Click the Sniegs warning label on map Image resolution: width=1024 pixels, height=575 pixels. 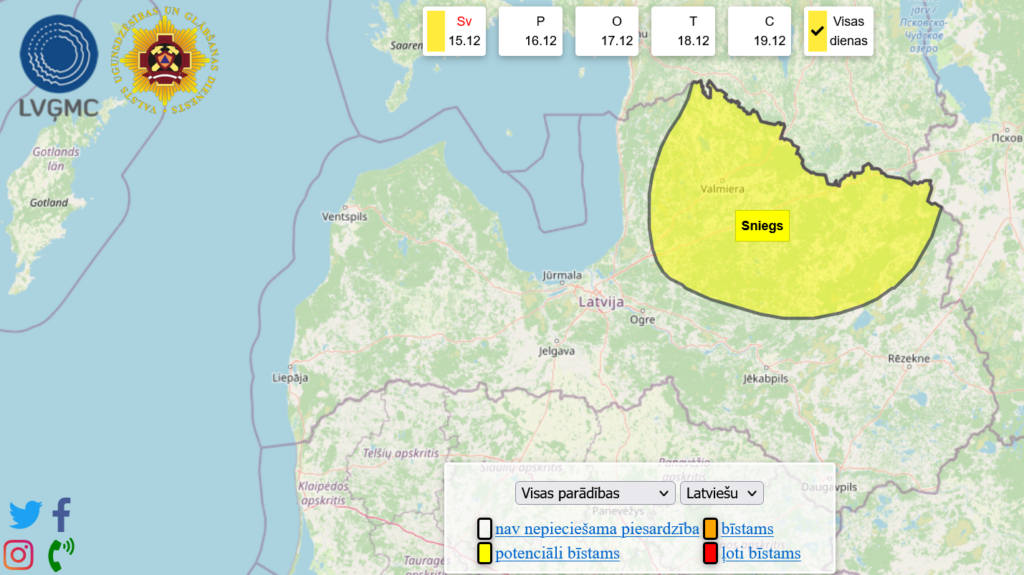coord(762,226)
